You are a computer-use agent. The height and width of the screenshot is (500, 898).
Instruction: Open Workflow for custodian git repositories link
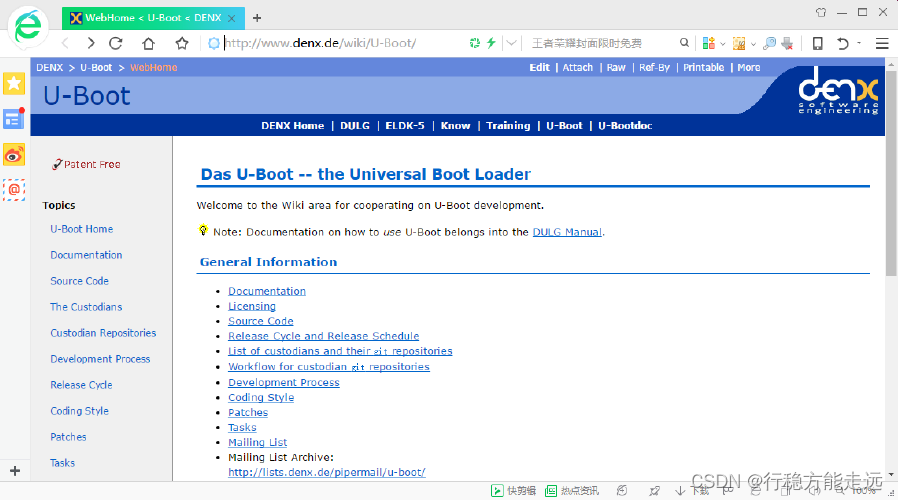click(x=329, y=367)
